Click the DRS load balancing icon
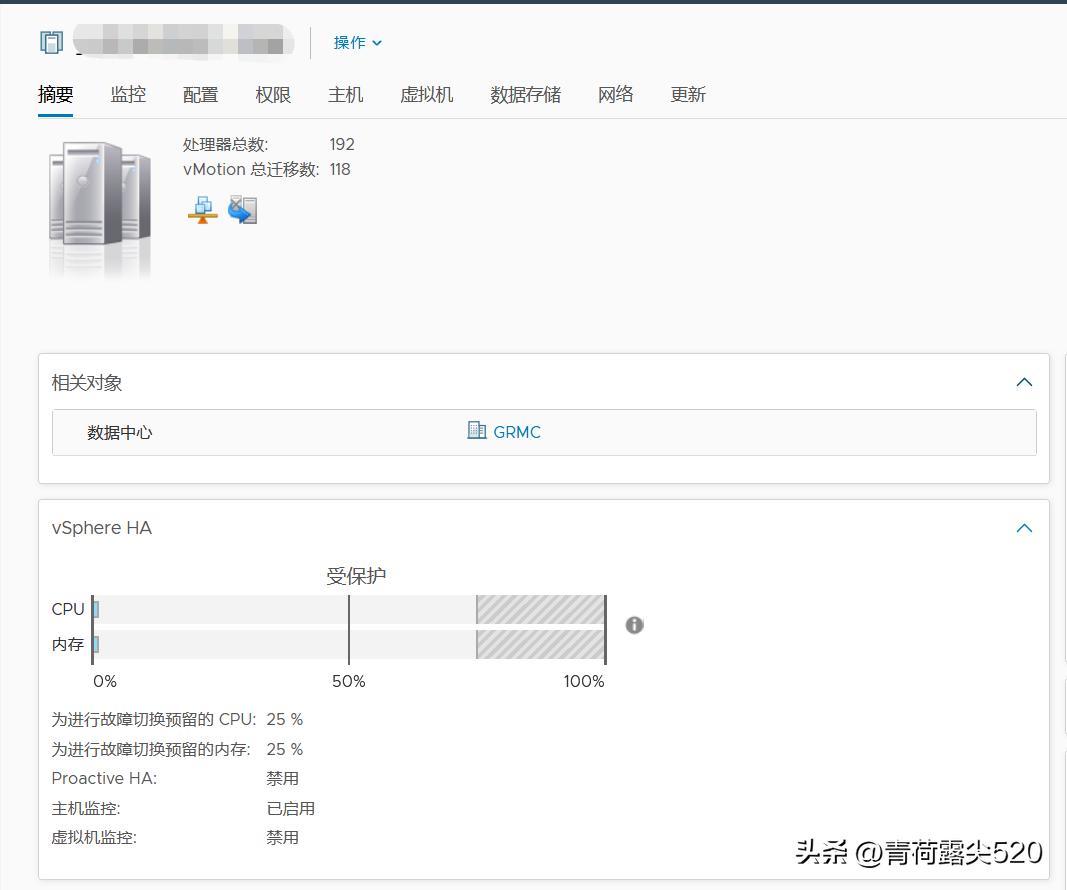This screenshot has height=890, width=1067. (x=201, y=210)
